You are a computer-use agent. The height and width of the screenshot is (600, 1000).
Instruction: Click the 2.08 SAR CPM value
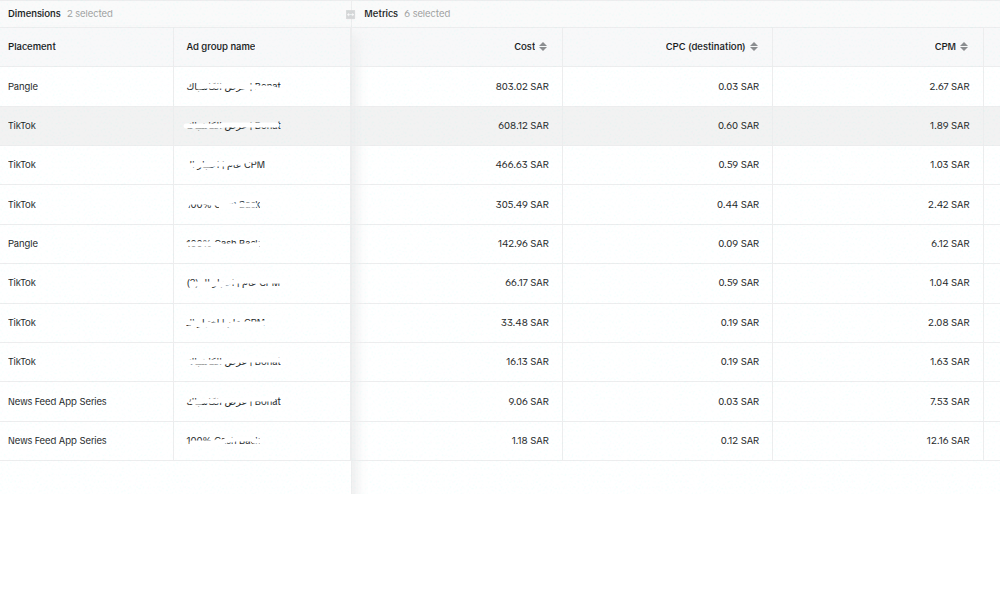coord(949,323)
